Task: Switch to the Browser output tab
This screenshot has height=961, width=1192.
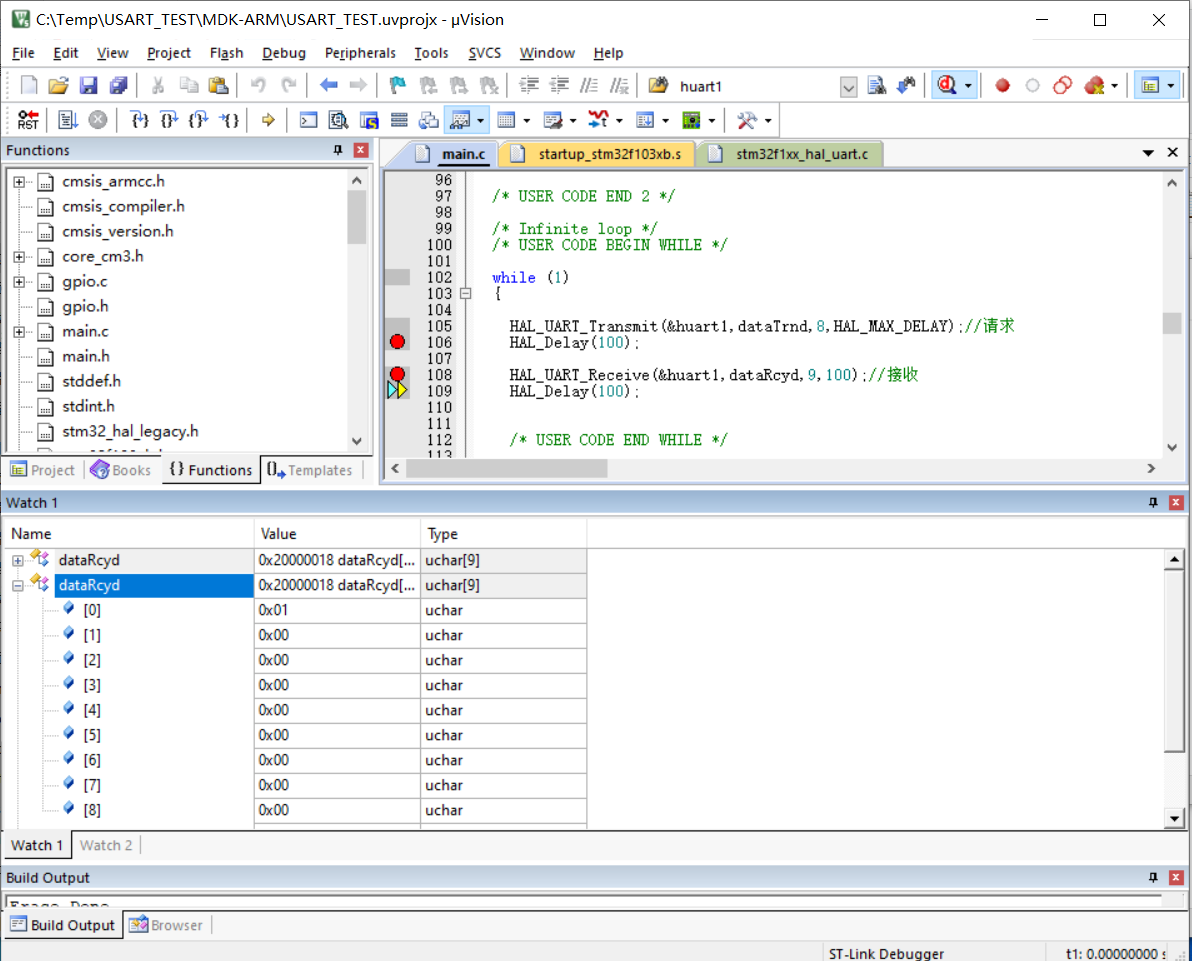Action: 166,925
